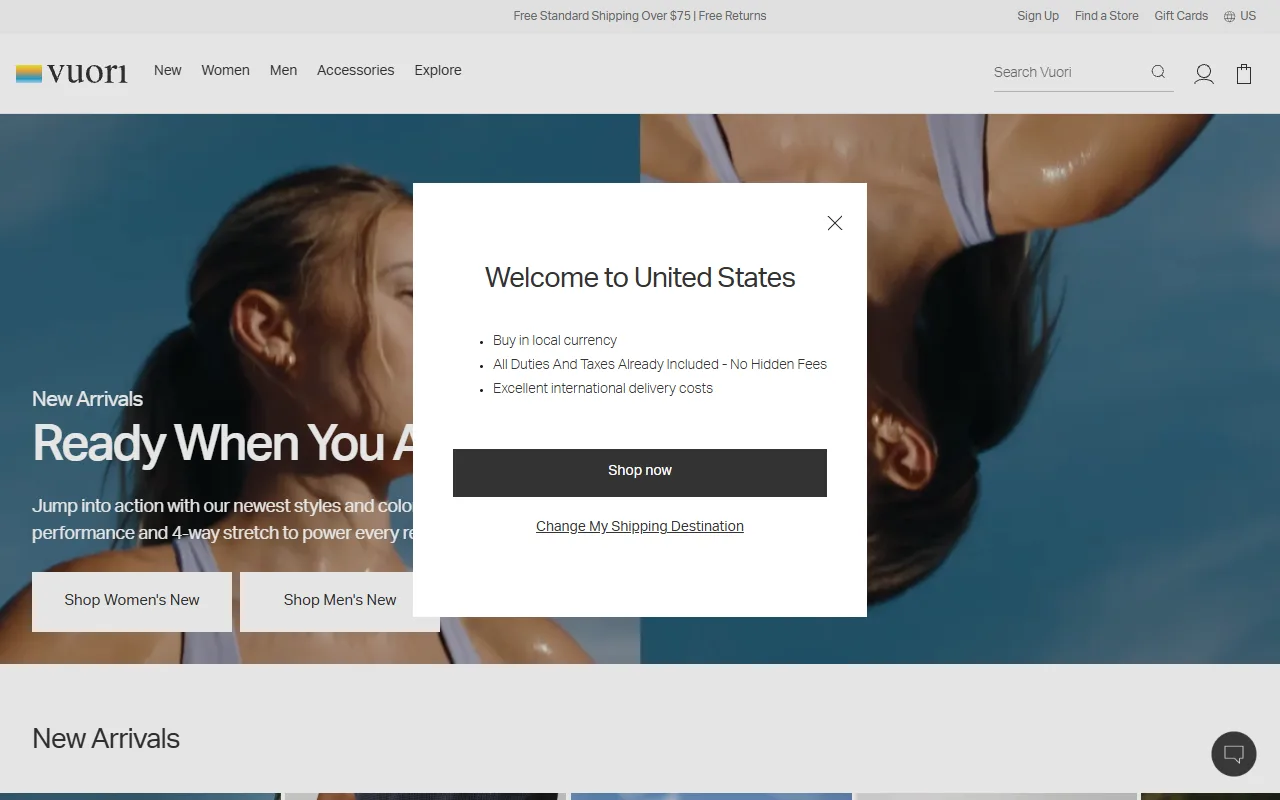This screenshot has height=800, width=1280.
Task: Go to Find a Store
Action: (x=1106, y=16)
